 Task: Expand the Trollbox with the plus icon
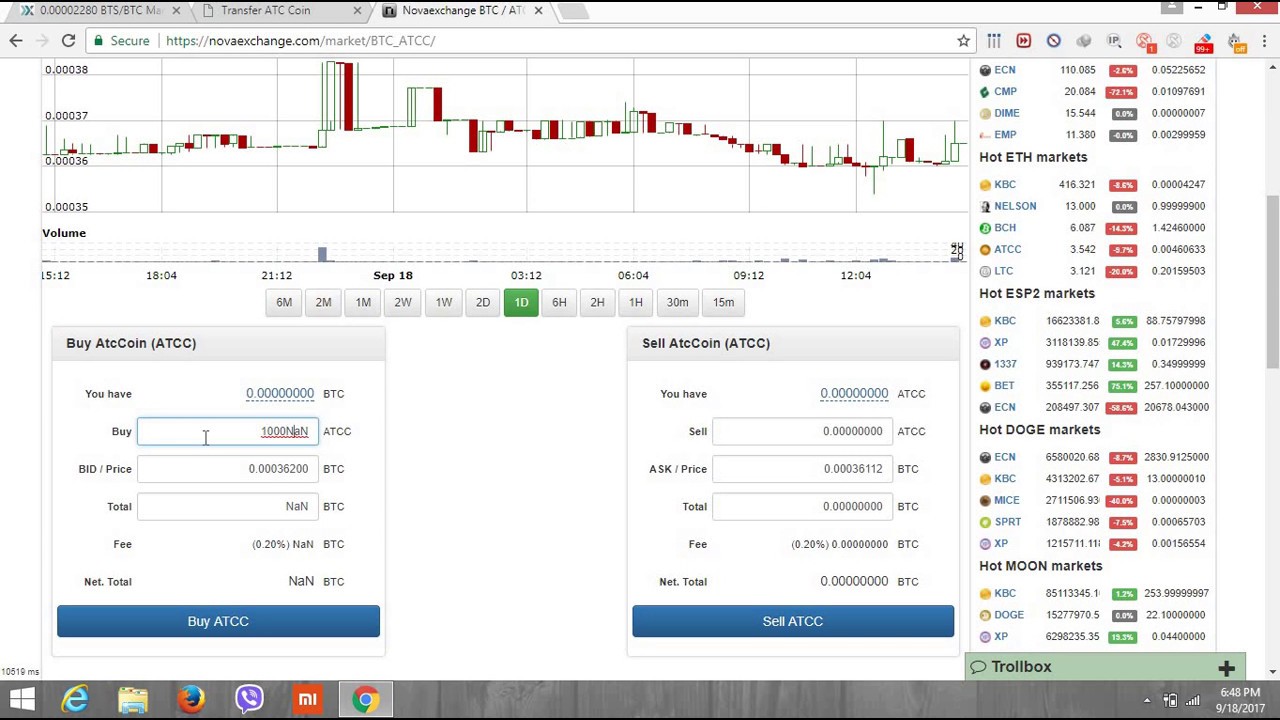click(x=1226, y=667)
